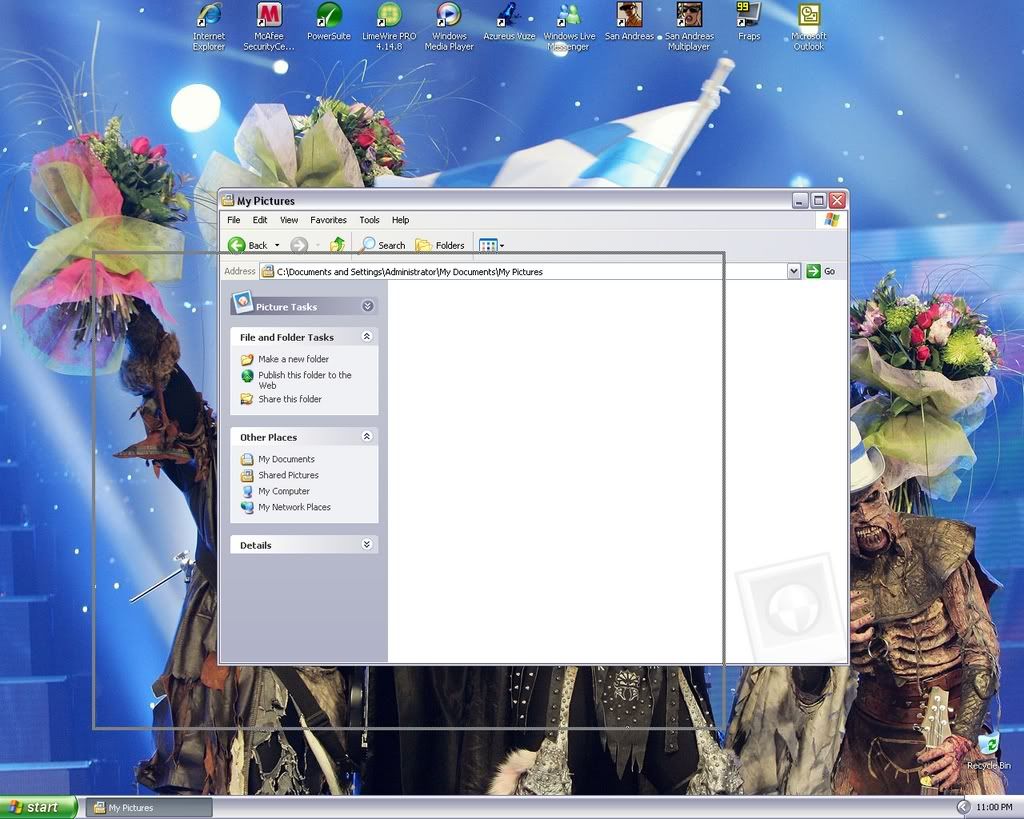
Task: Open the Search toolbar button
Action: coord(383,245)
